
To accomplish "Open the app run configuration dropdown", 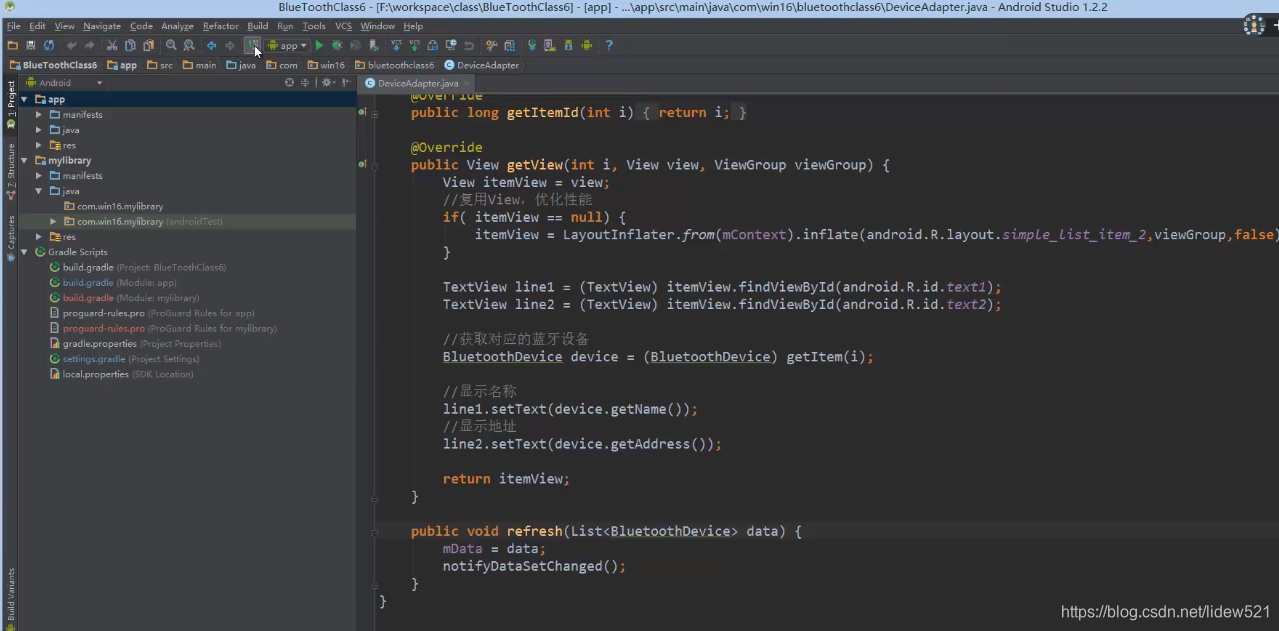I will pyautogui.click(x=287, y=45).
